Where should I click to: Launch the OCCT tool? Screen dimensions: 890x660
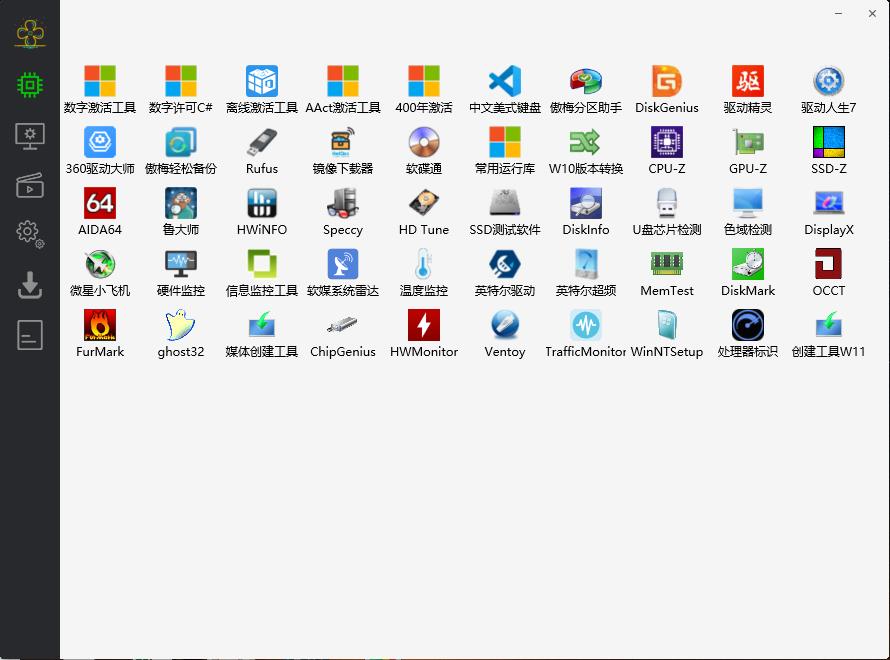(828, 265)
